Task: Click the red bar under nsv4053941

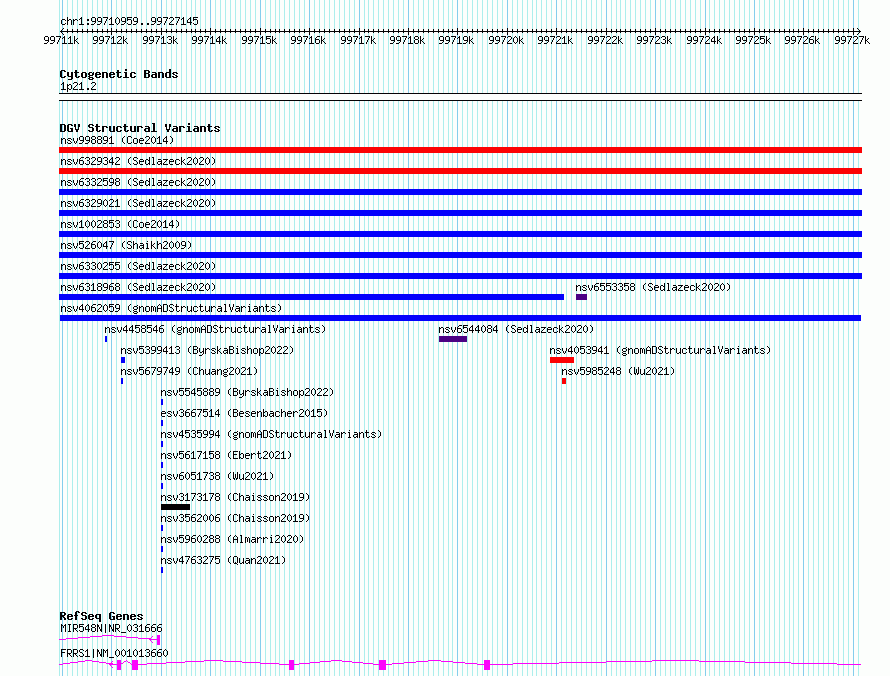Action: point(562,360)
